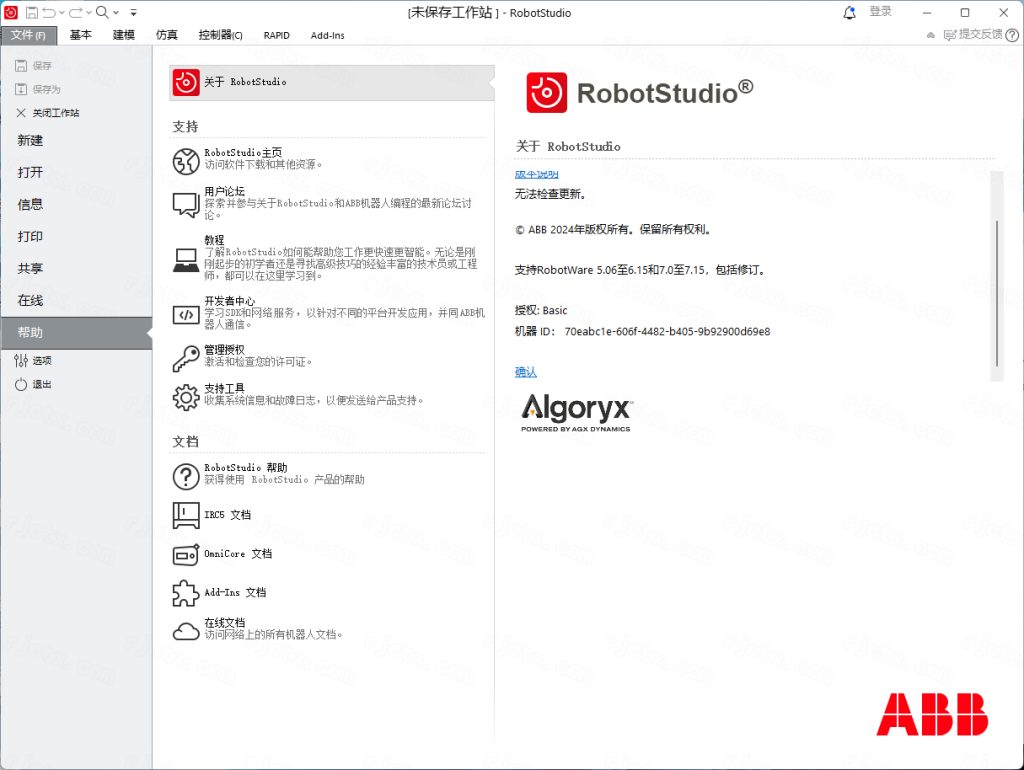Image resolution: width=1024 pixels, height=770 pixels.
Task: Click the 版本说明 release notes link
Action: click(x=537, y=174)
